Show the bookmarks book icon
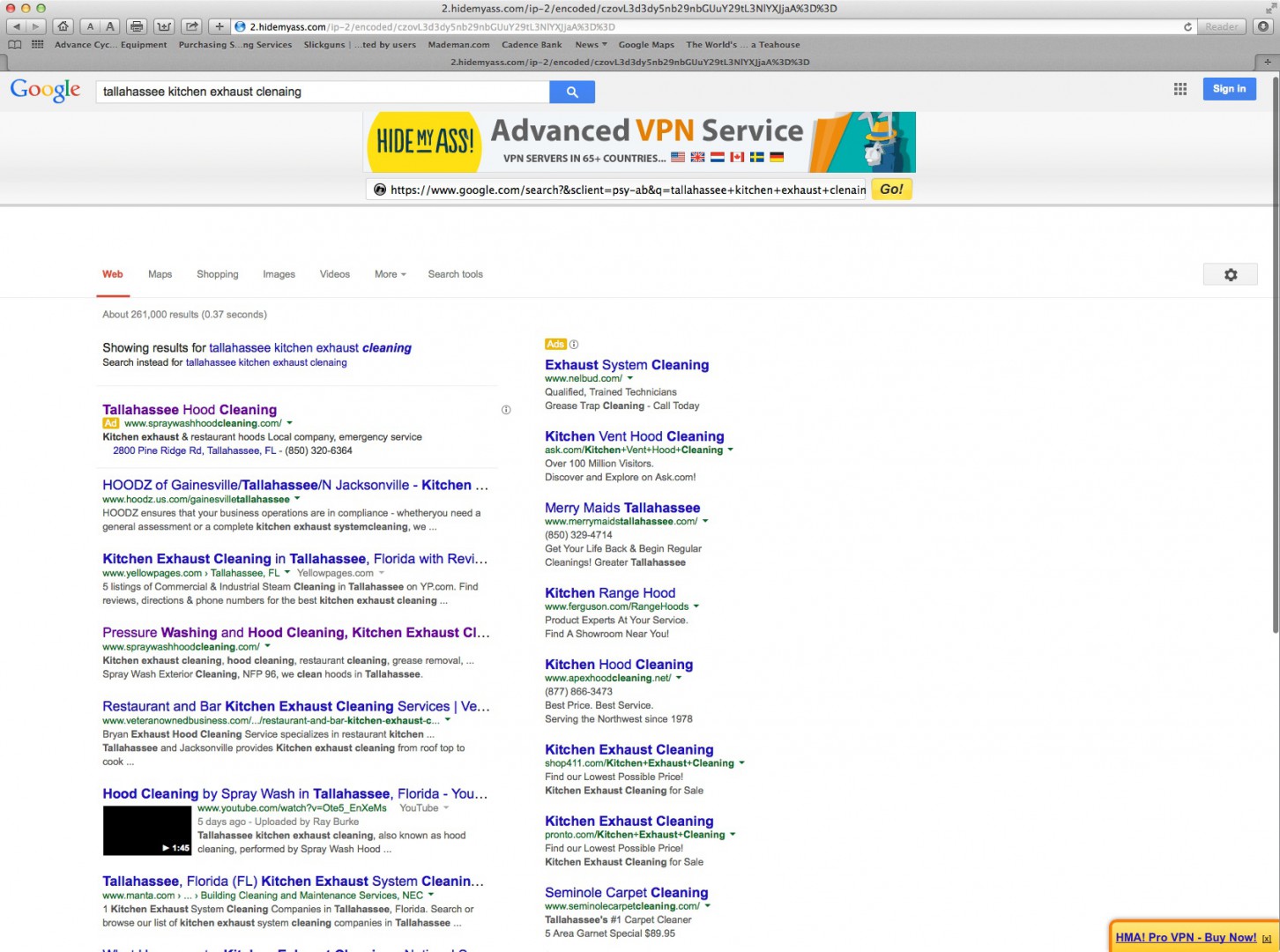1280x952 pixels. tap(15, 44)
